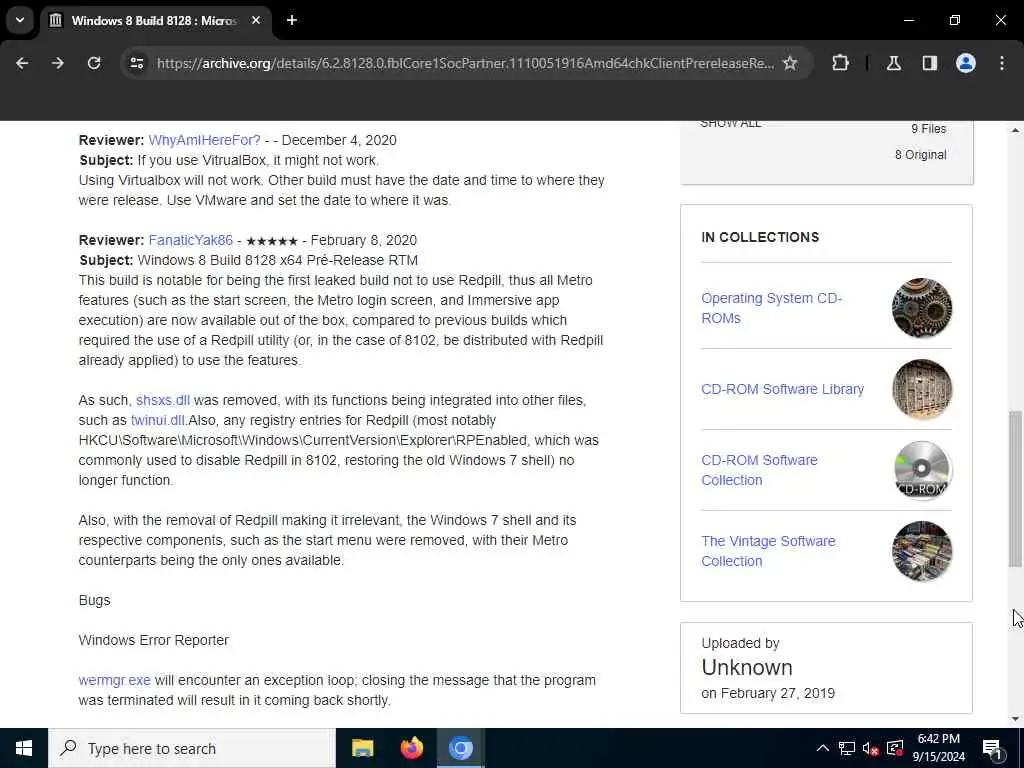Click the taskbar search box
Screen dimensions: 1024x768
click(x=192, y=748)
